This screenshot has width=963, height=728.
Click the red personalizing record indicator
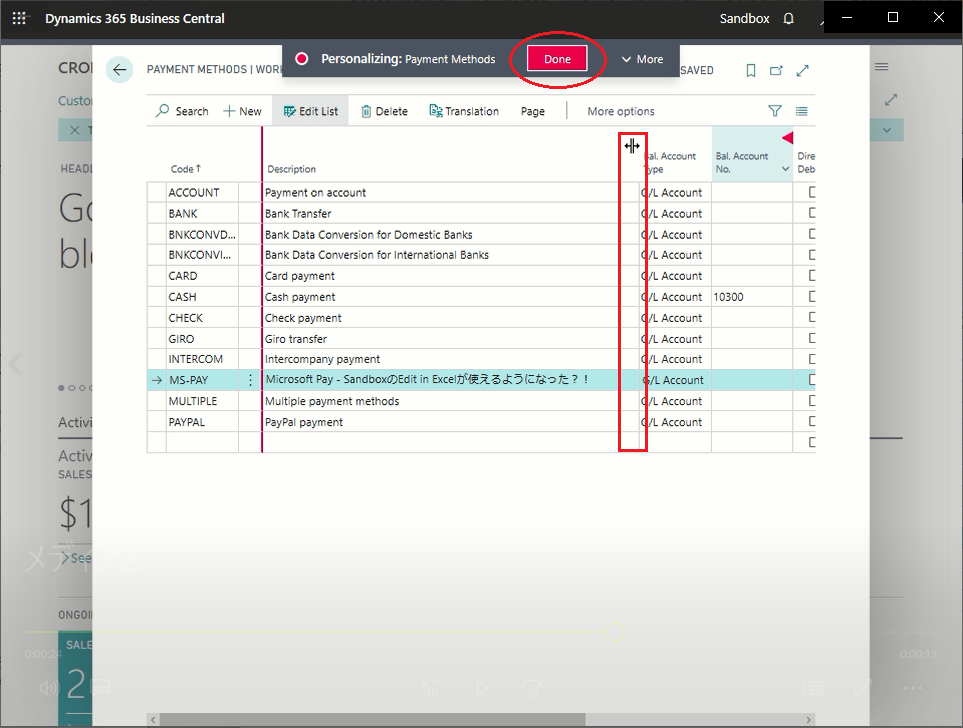[x=301, y=59]
